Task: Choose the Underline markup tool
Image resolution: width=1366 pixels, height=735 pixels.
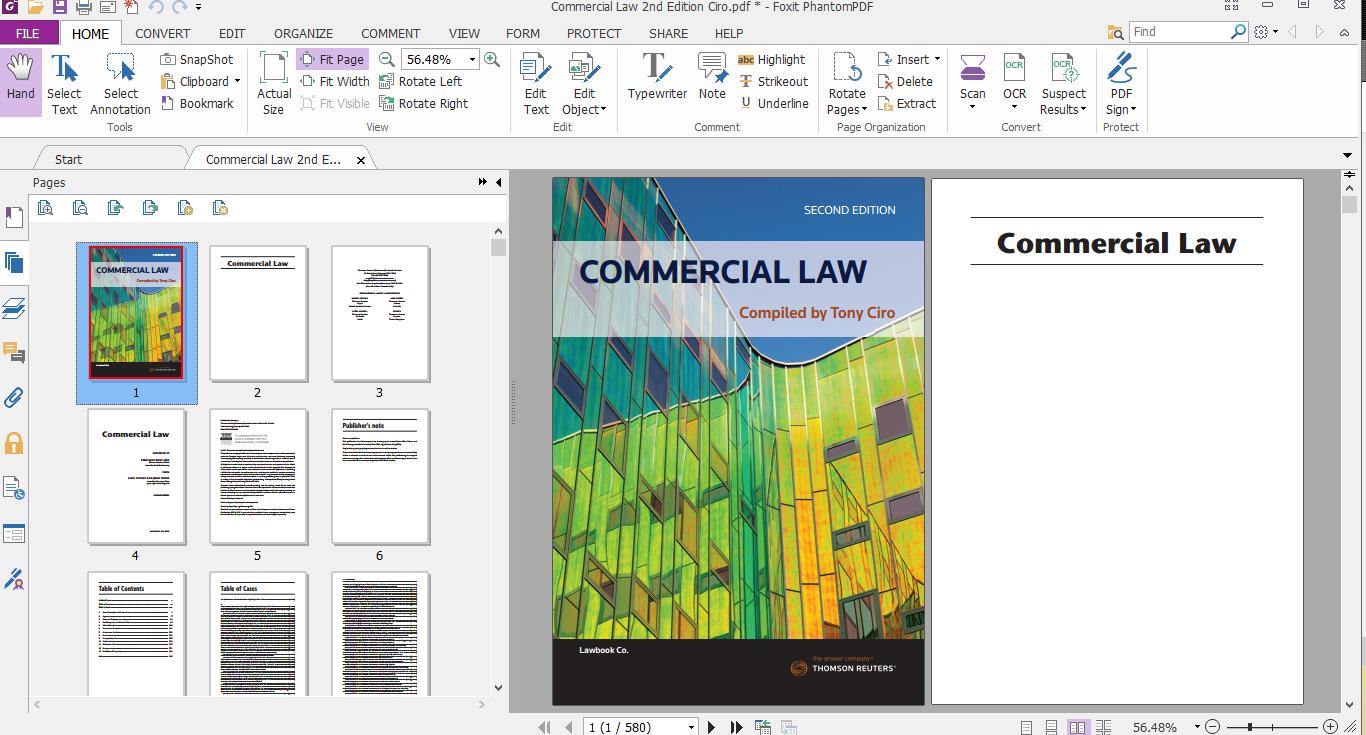Action: [774, 104]
